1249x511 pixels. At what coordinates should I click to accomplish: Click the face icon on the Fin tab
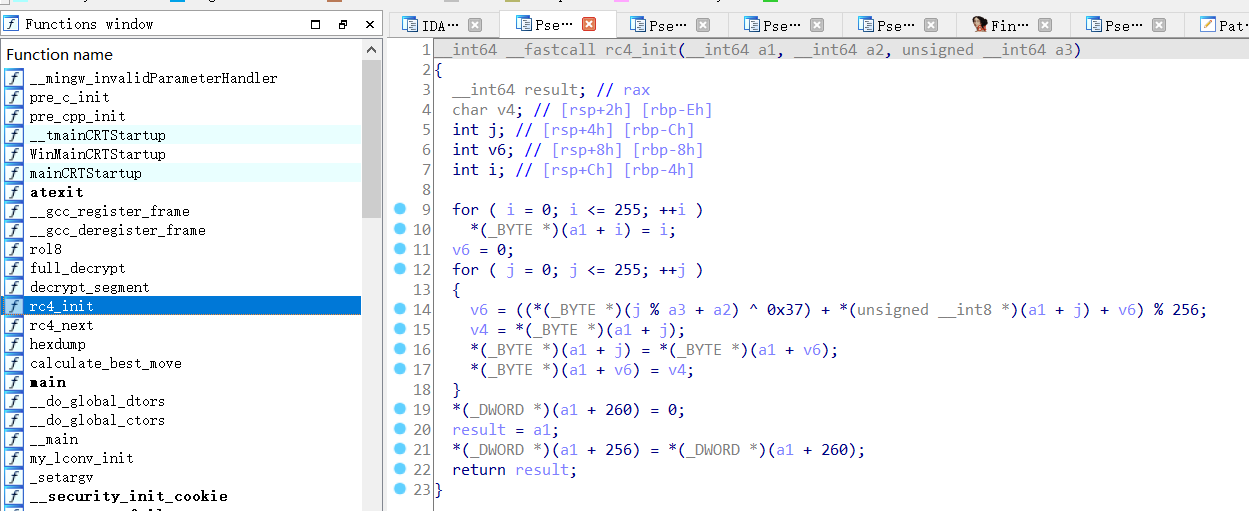pyautogui.click(x=980, y=26)
